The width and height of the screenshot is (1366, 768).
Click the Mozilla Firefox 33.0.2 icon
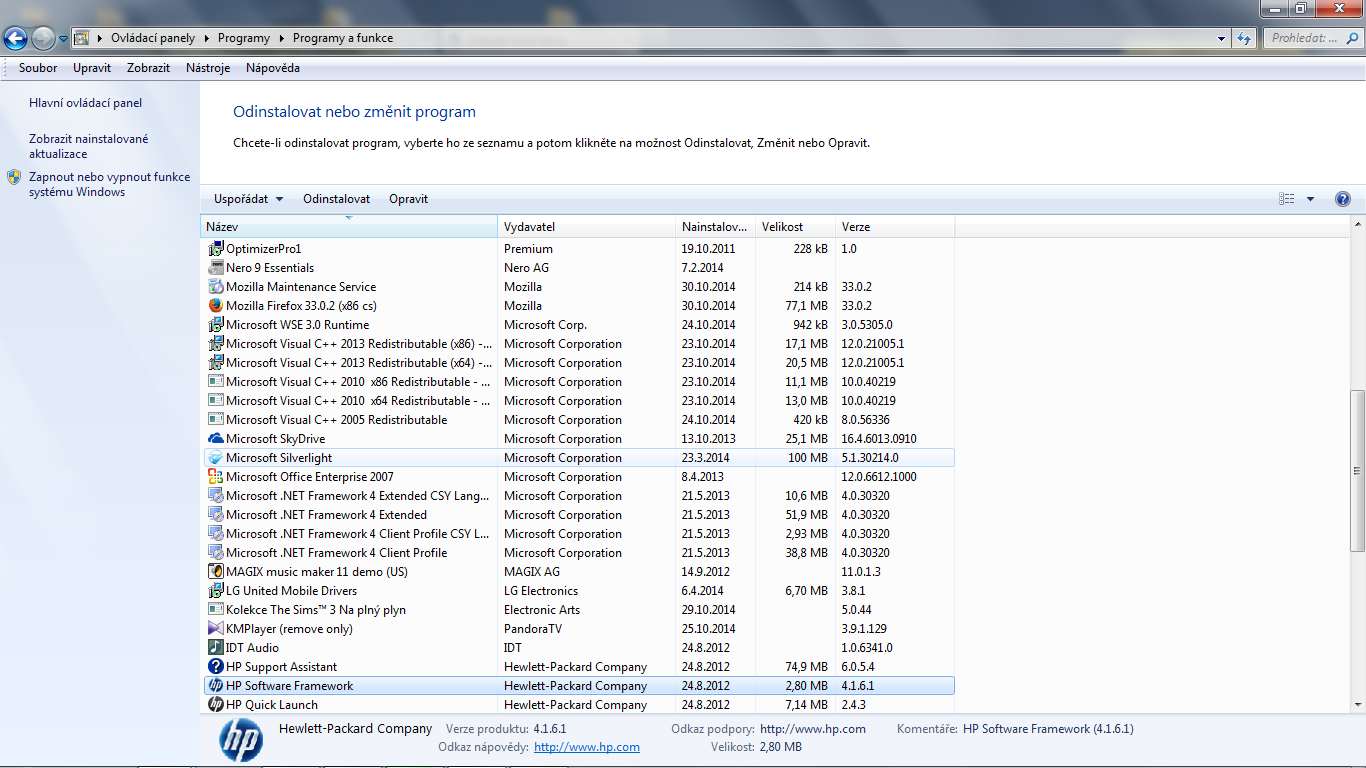pos(216,306)
